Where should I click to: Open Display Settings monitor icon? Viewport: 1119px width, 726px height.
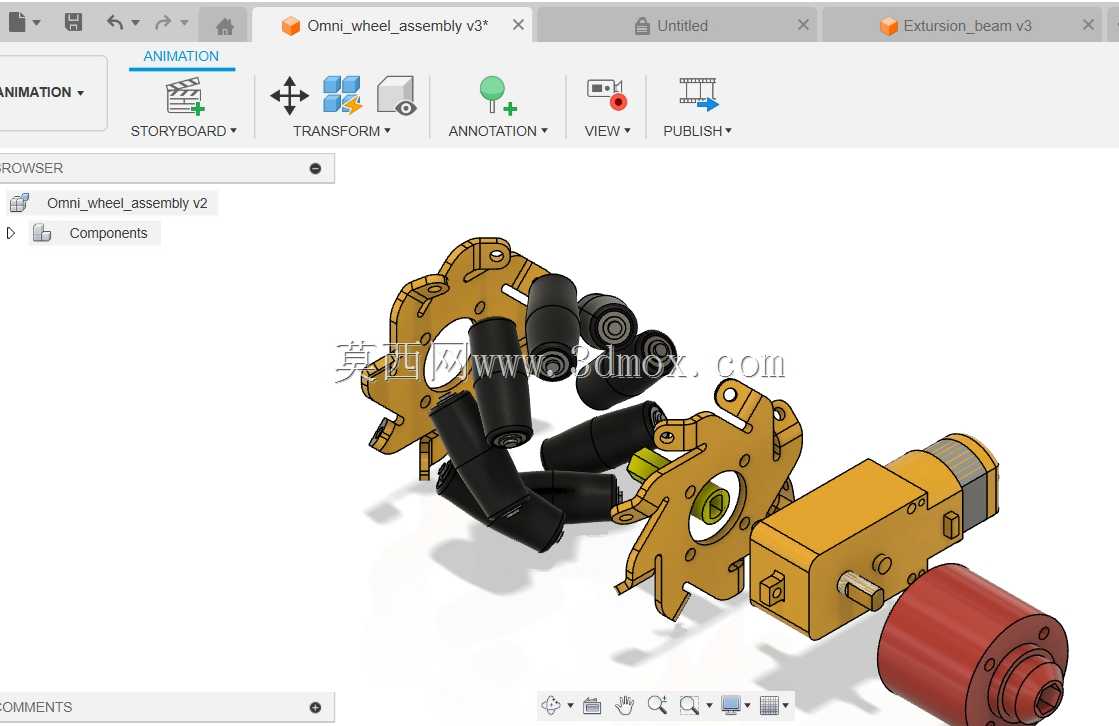tap(731, 705)
